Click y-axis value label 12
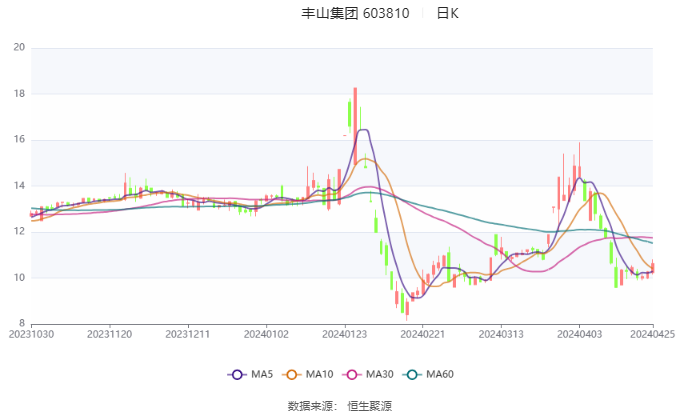 [x=19, y=232]
